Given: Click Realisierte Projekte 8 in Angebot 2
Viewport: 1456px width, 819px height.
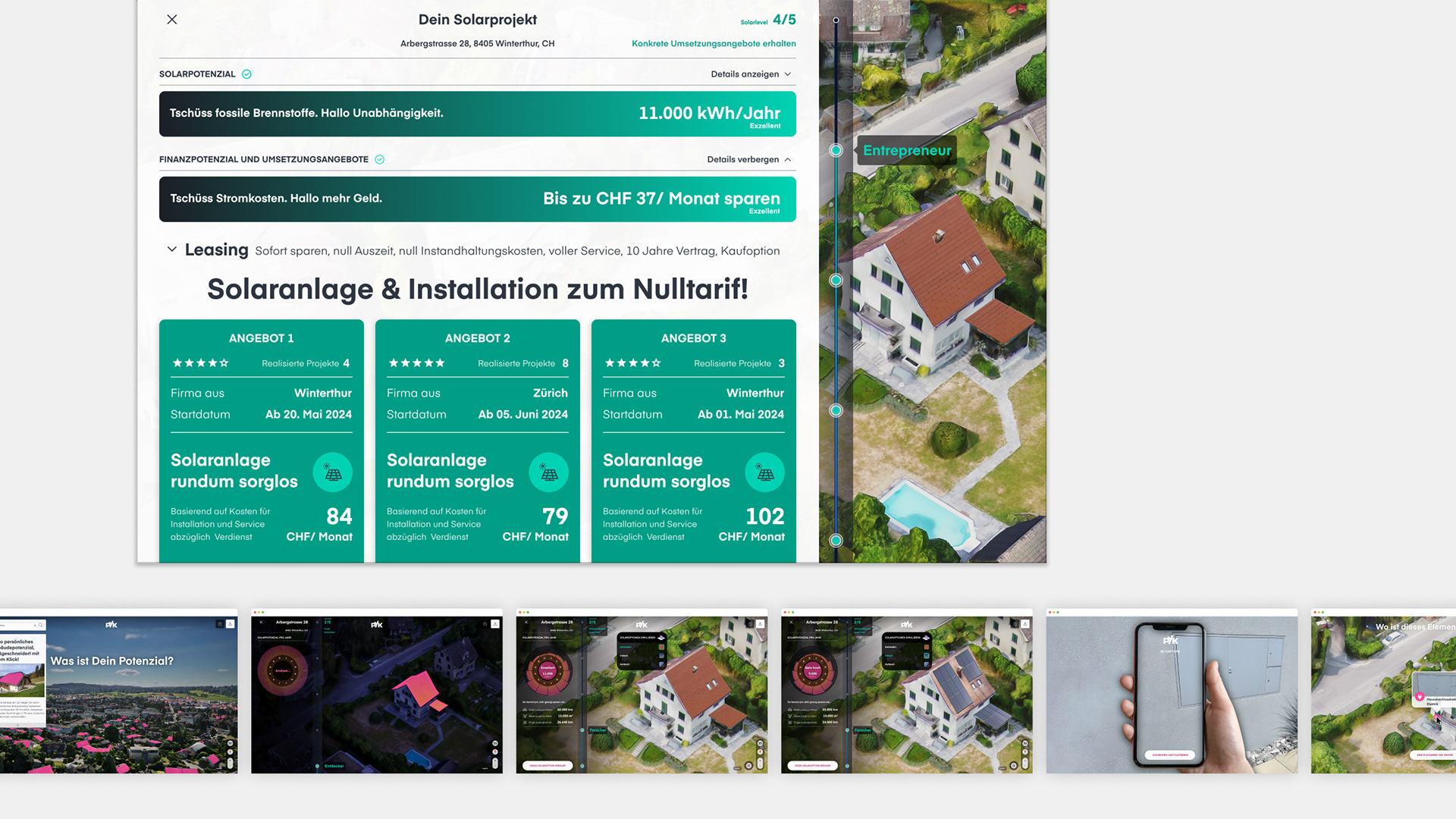Looking at the screenshot, I should click(x=523, y=363).
